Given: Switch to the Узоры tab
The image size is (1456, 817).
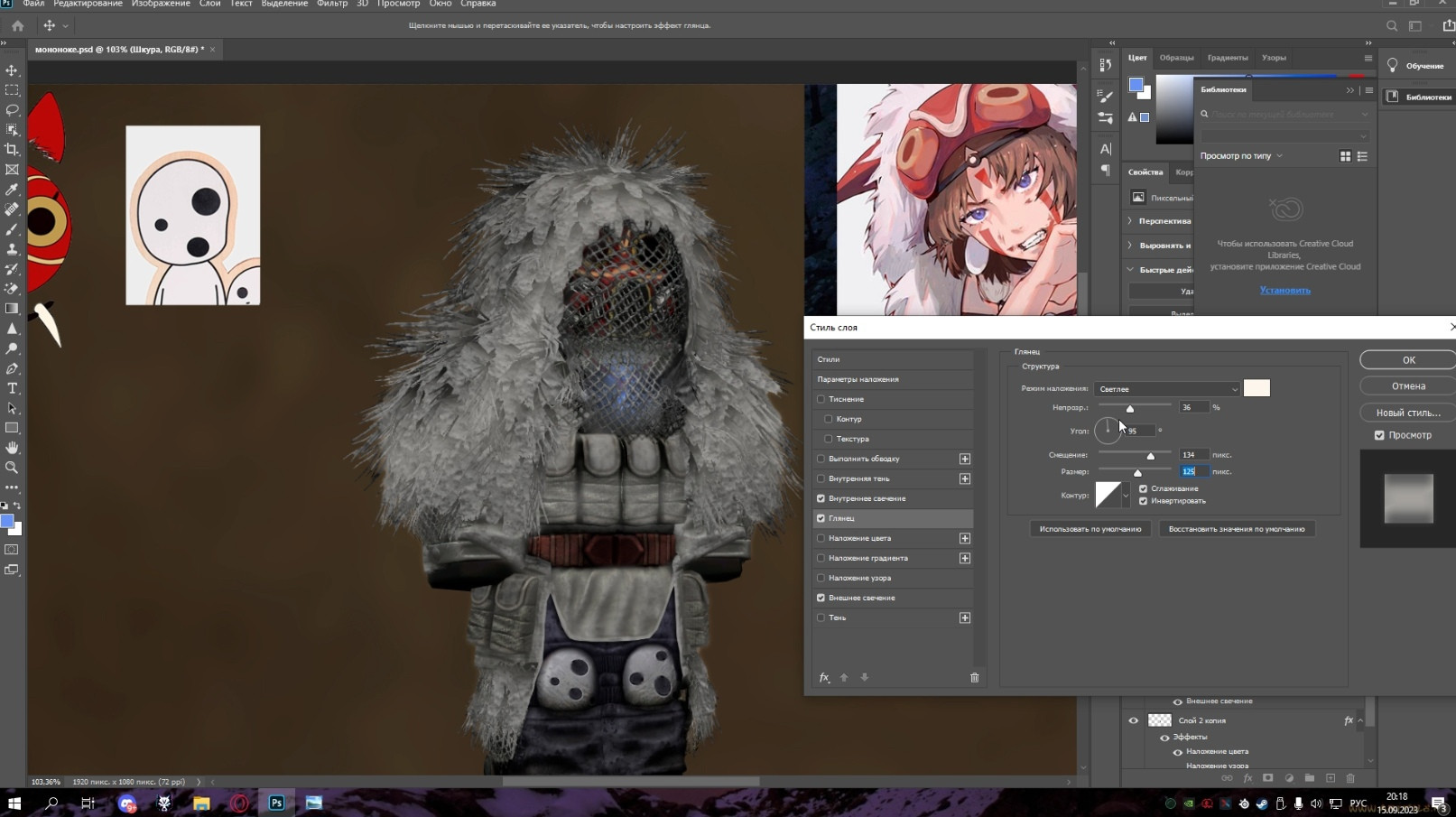Looking at the screenshot, I should (x=1274, y=58).
